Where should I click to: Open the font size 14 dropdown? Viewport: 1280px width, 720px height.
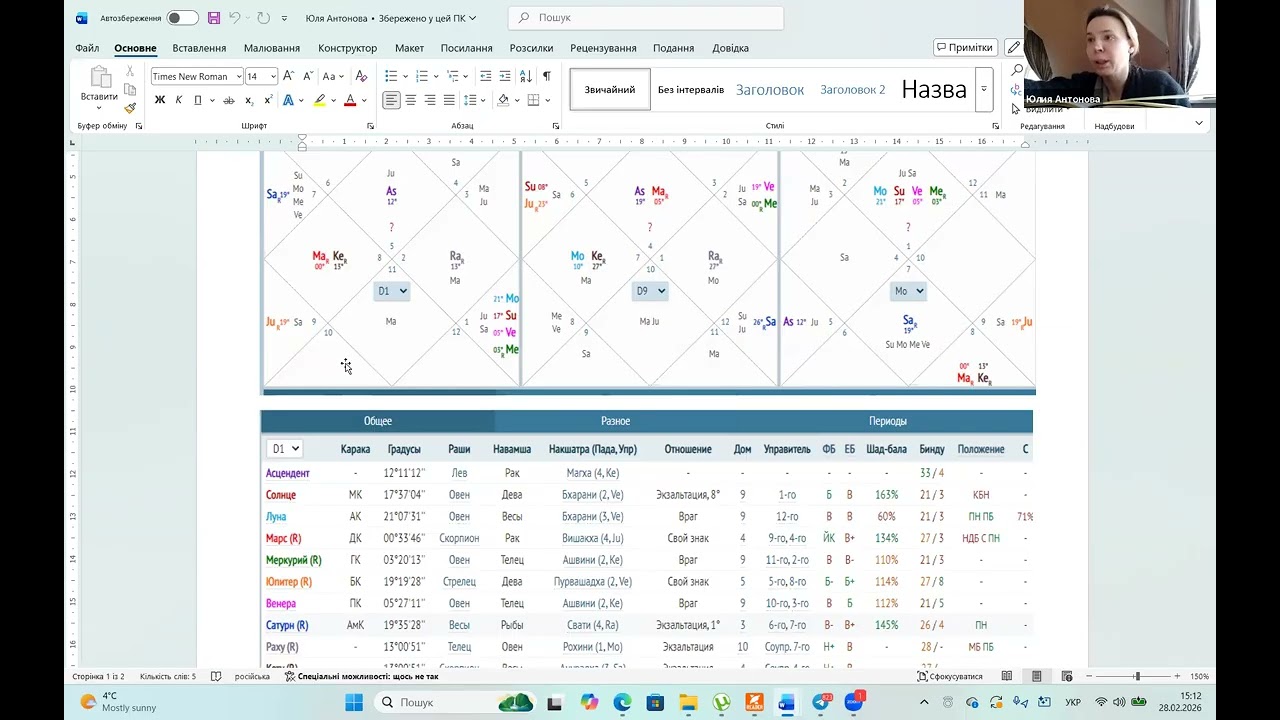point(273,77)
